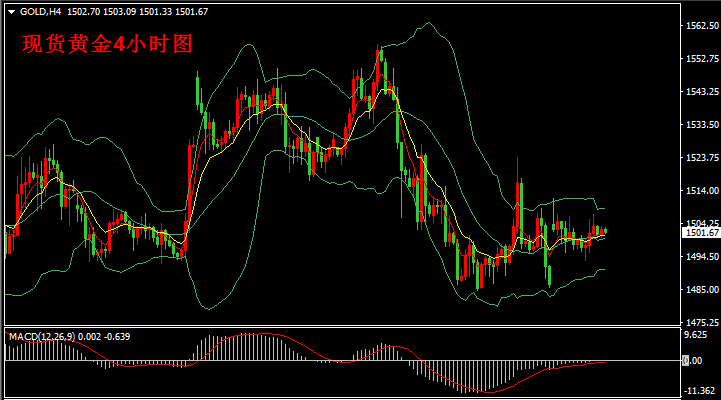This screenshot has width=721, height=400.
Task: Click the triangle arrow before GOLD,H4
Action: coord(11,12)
